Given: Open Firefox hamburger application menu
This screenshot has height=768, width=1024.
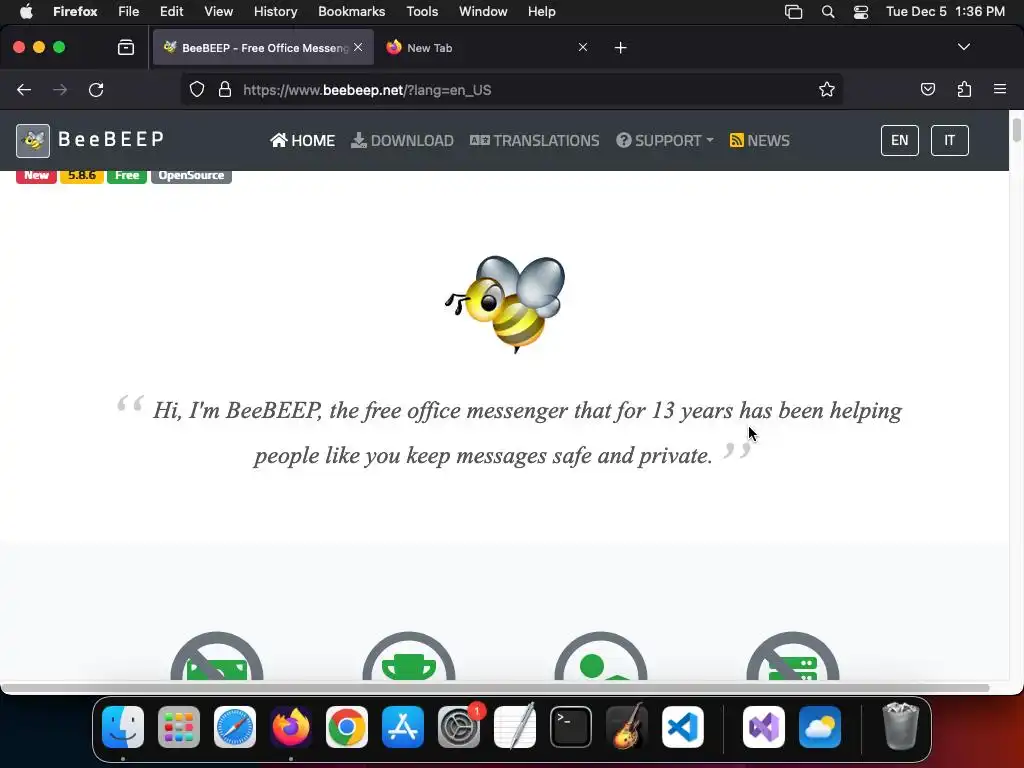Looking at the screenshot, I should pos(1000,89).
